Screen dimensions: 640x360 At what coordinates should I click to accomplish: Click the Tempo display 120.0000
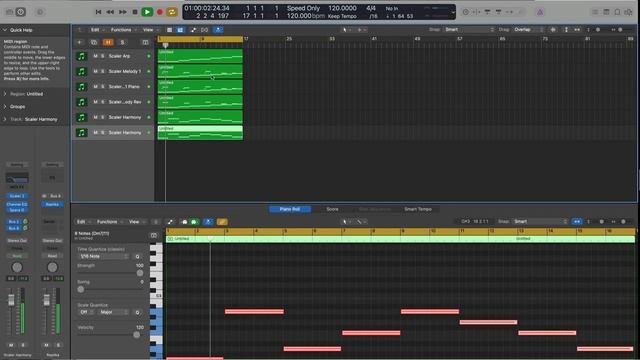342,8
